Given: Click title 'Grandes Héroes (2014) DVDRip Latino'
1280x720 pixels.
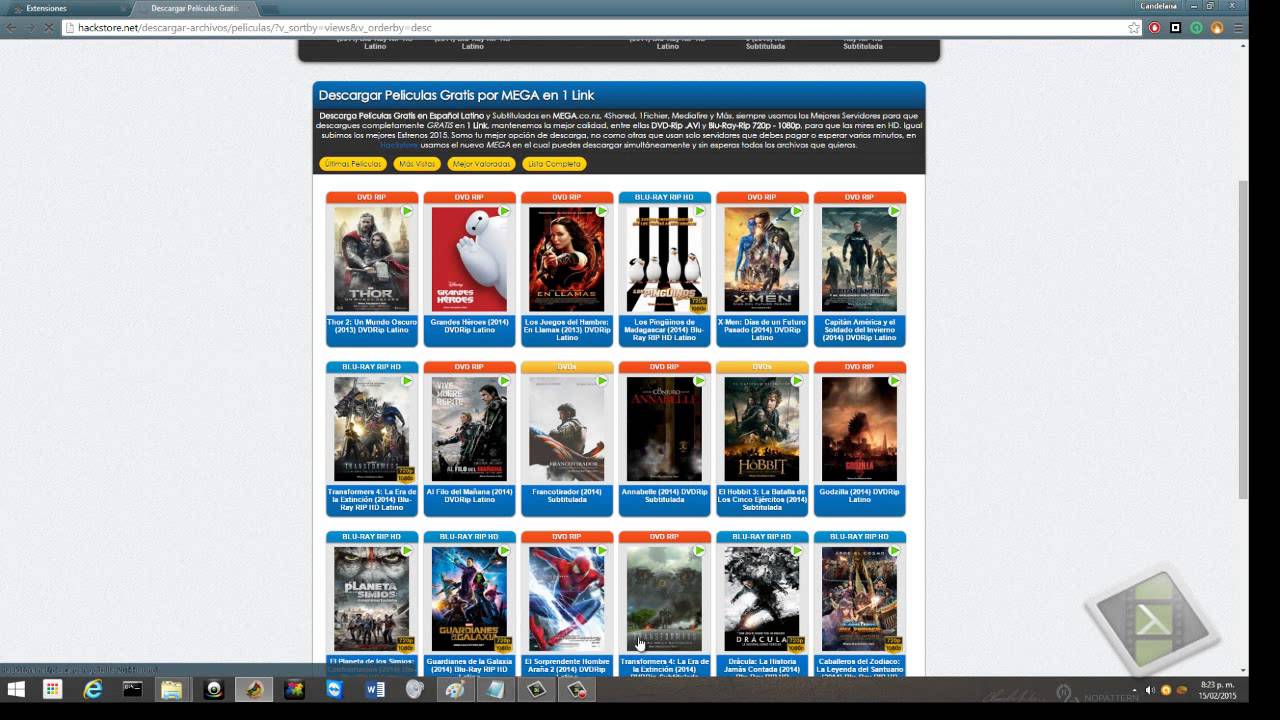Looking at the screenshot, I should (469, 326).
